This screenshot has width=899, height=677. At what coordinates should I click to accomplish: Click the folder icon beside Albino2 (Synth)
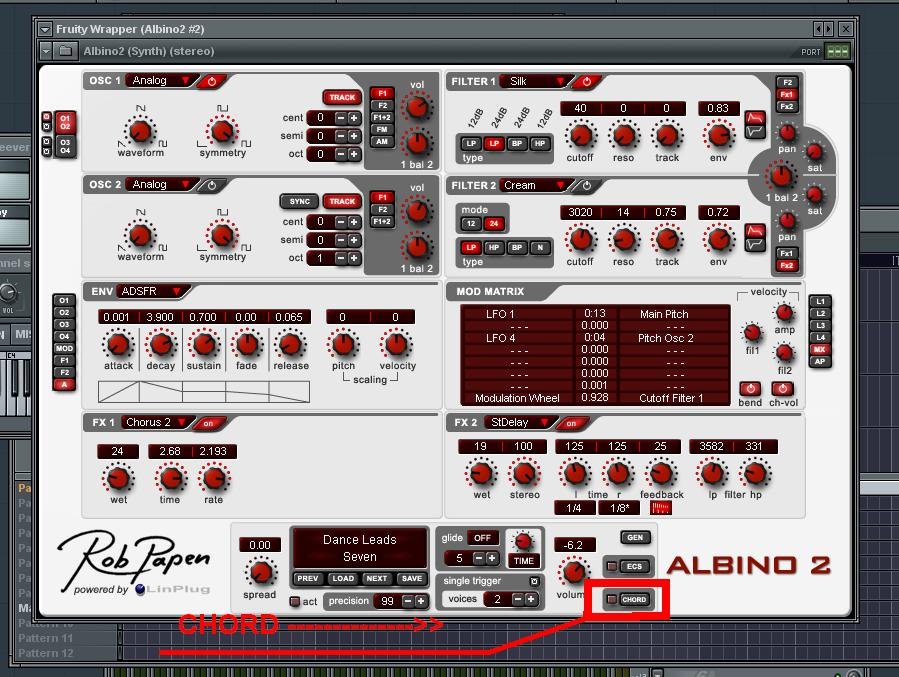[x=65, y=51]
